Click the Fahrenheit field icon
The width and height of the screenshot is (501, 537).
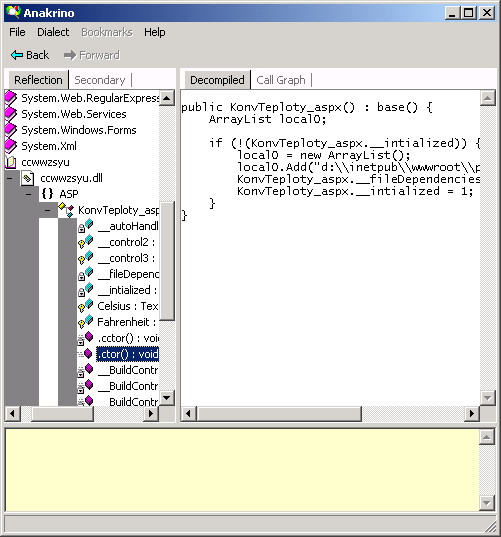point(85,322)
